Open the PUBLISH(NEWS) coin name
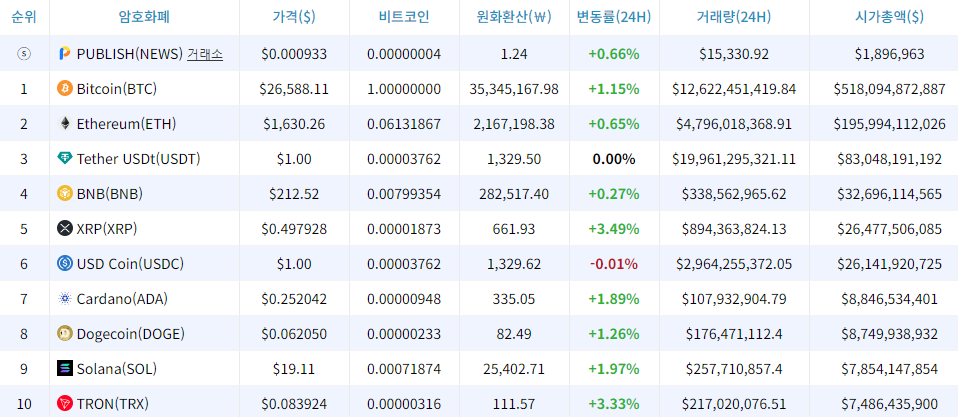The image size is (958, 417). [130, 54]
